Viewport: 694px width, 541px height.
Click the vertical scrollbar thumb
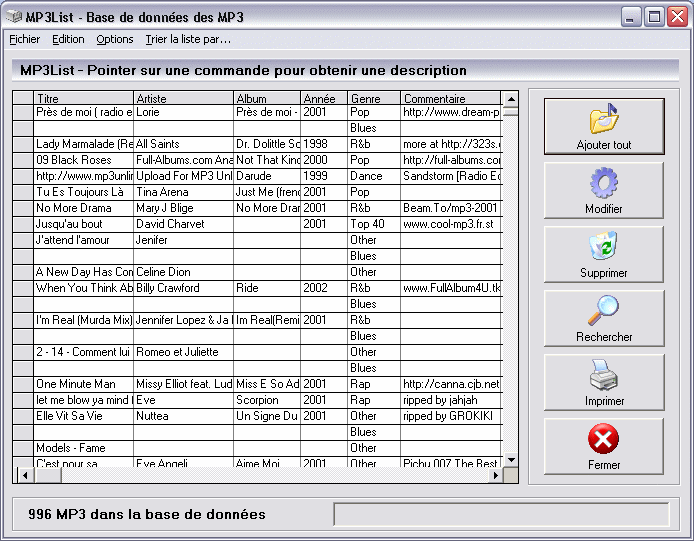point(511,111)
